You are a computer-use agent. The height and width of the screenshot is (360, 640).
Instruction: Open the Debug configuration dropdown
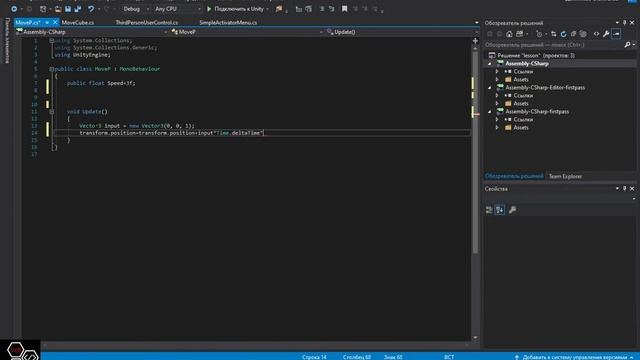pyautogui.click(x=136, y=9)
